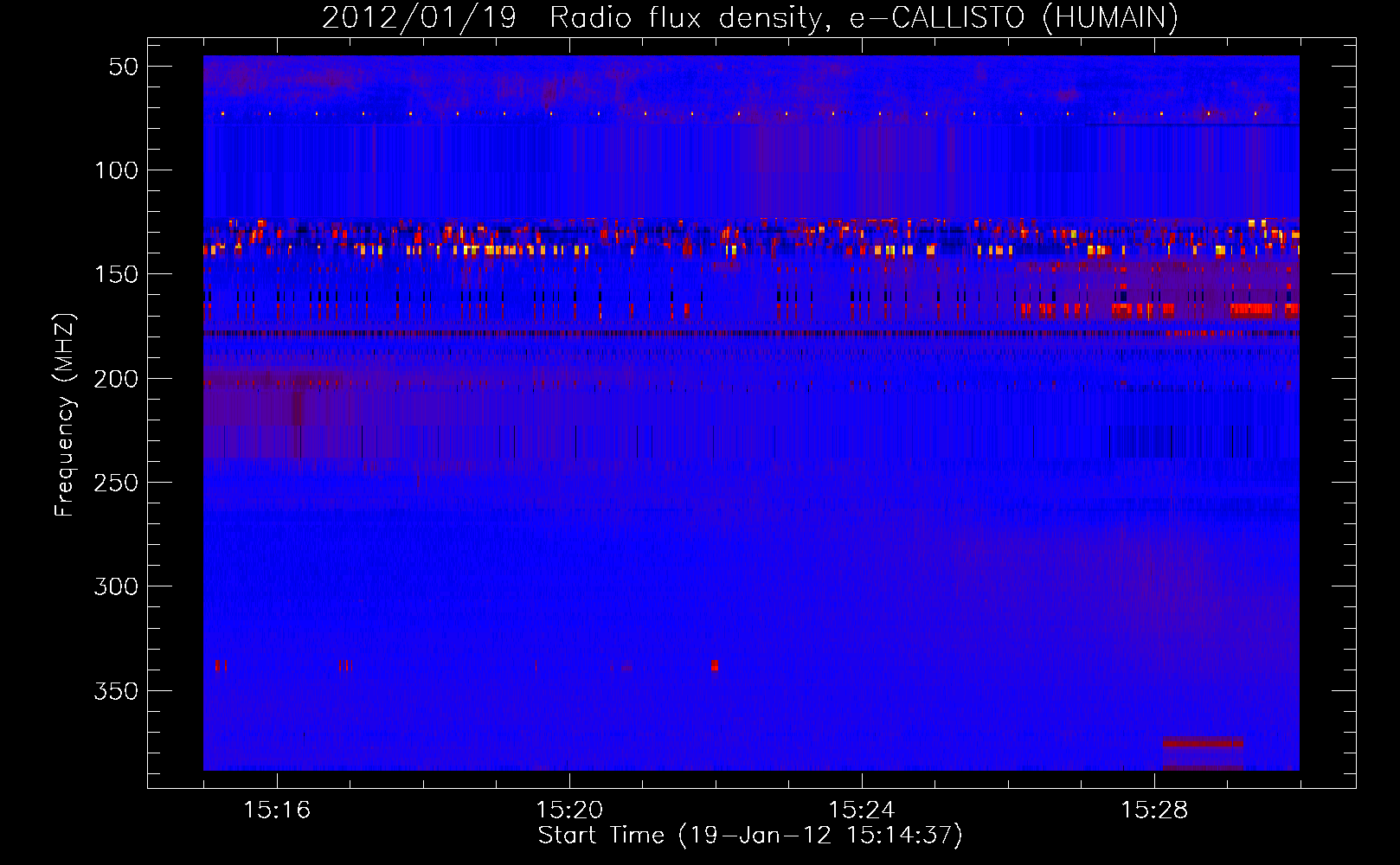The width and height of the screenshot is (1400, 865).
Task: Click the 'Frequency (MHZ)' axis label
Action: 64,414
